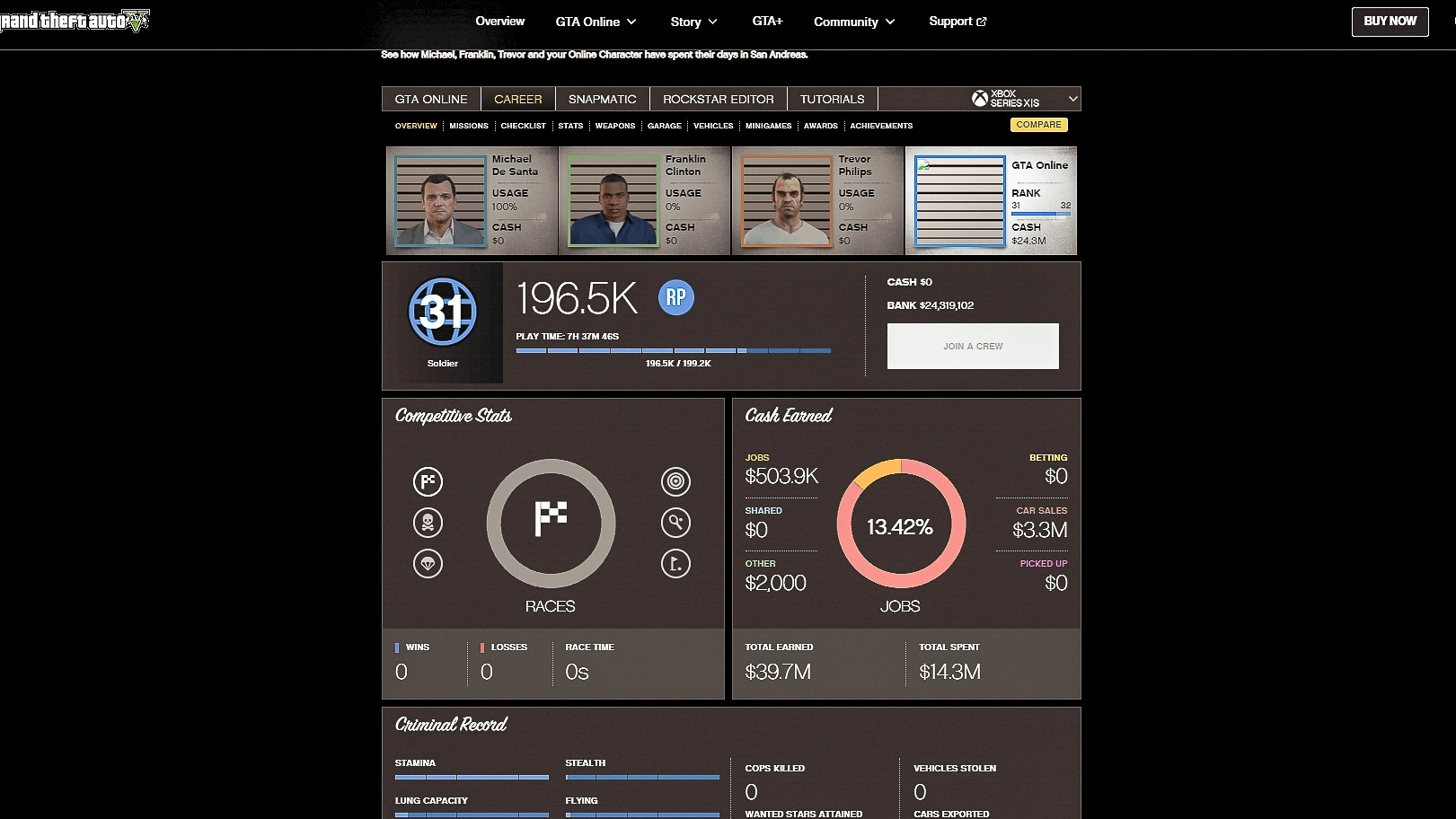The image size is (1456, 819).
Task: Click the LUNG CAPACITY skill bar
Action: click(472, 815)
